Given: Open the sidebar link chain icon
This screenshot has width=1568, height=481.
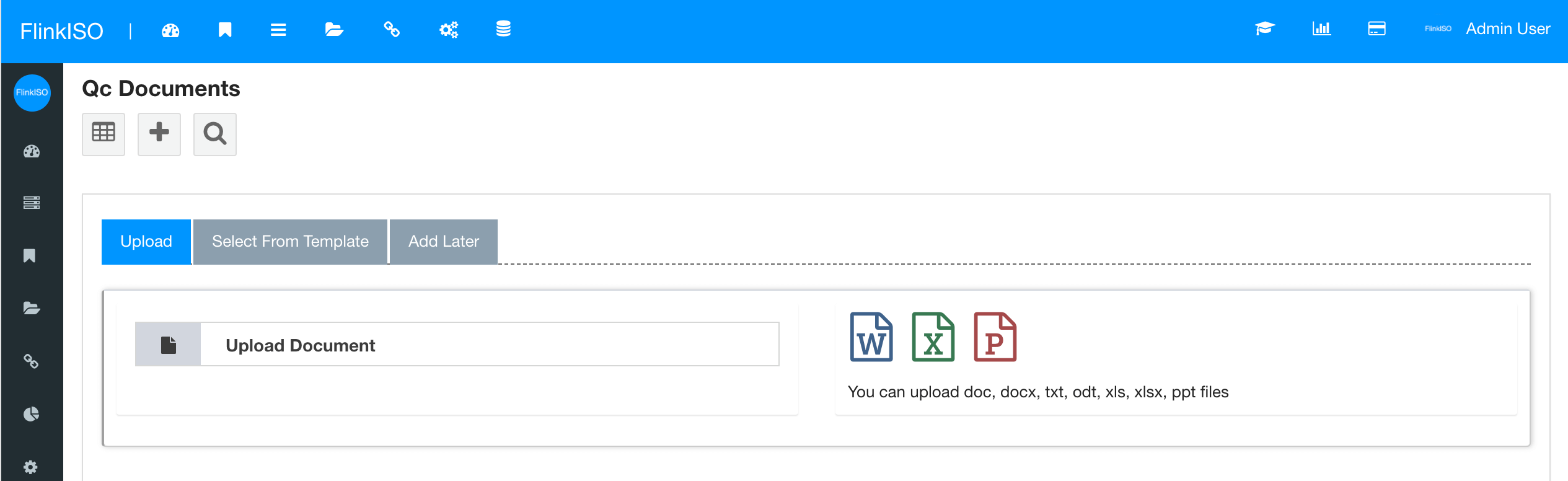Looking at the screenshot, I should (x=31, y=361).
